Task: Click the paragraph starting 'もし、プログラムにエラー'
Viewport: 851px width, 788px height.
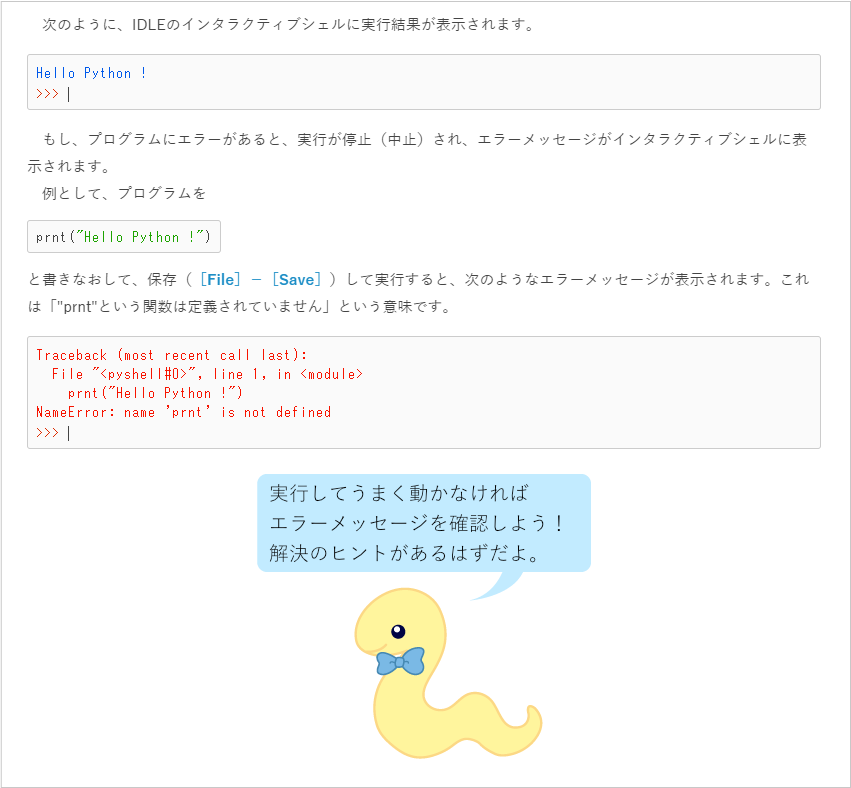Action: (x=417, y=152)
